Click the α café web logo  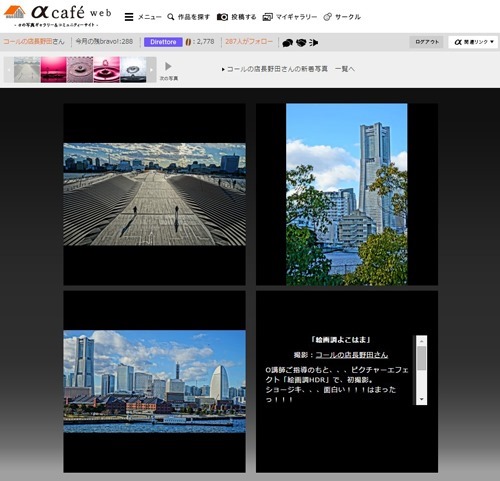pyautogui.click(x=58, y=16)
